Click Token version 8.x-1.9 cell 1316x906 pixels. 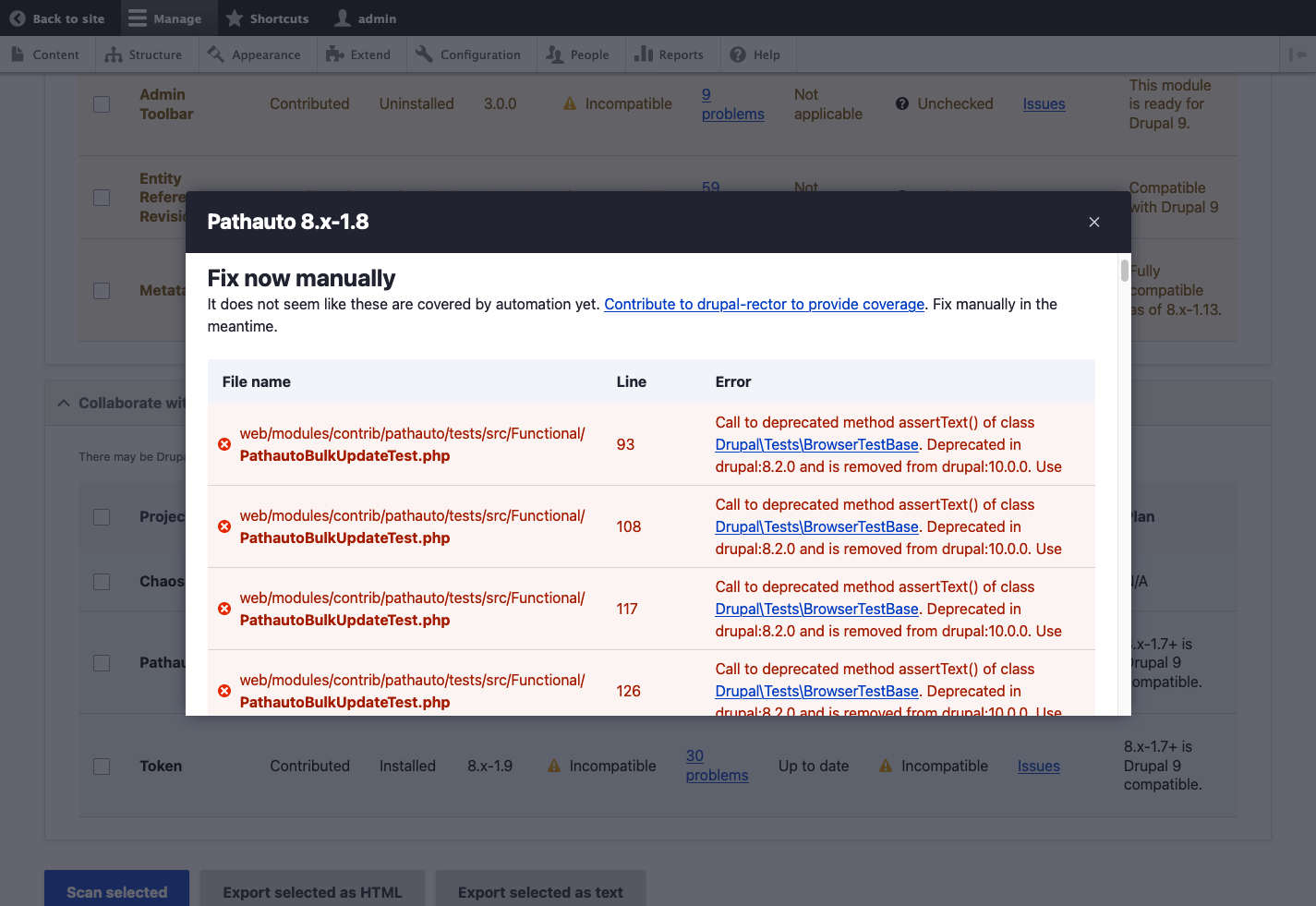pyautogui.click(x=489, y=766)
